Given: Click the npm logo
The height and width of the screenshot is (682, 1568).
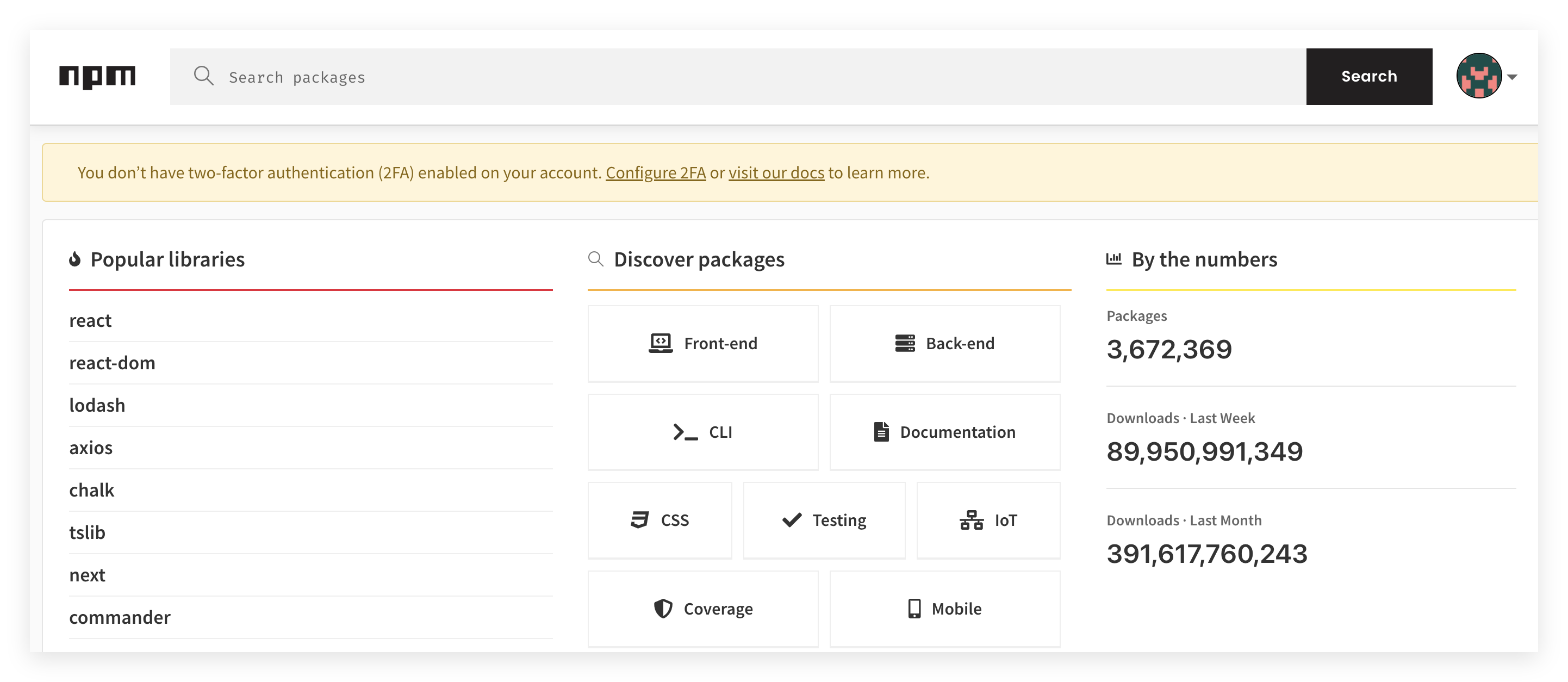Looking at the screenshot, I should click(97, 77).
